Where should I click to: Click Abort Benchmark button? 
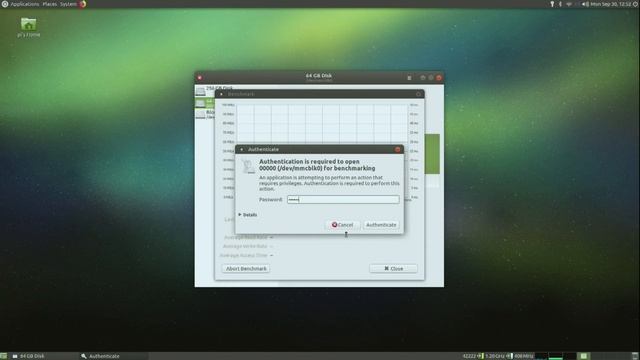pos(246,269)
